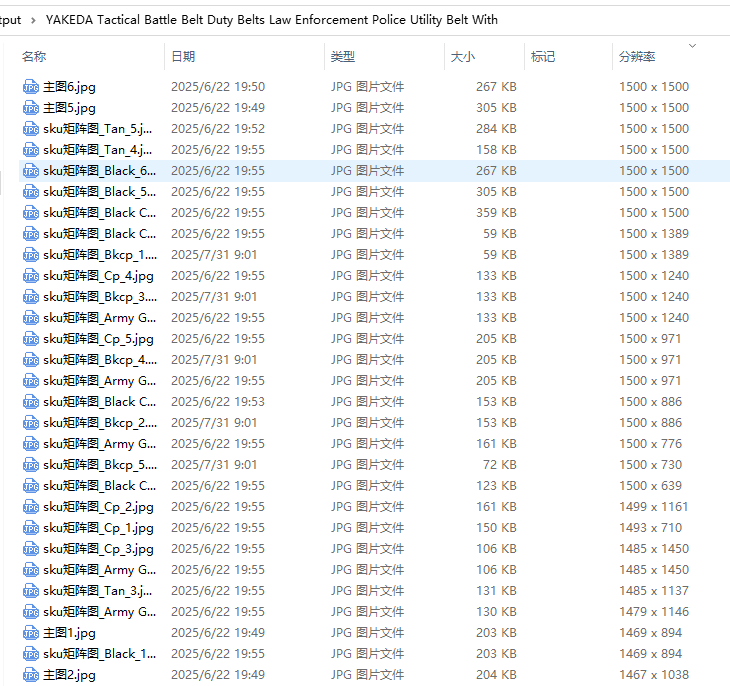The height and width of the screenshot is (686, 730).
Task: Click the resolution 1479 x 1146
Action: (x=654, y=611)
